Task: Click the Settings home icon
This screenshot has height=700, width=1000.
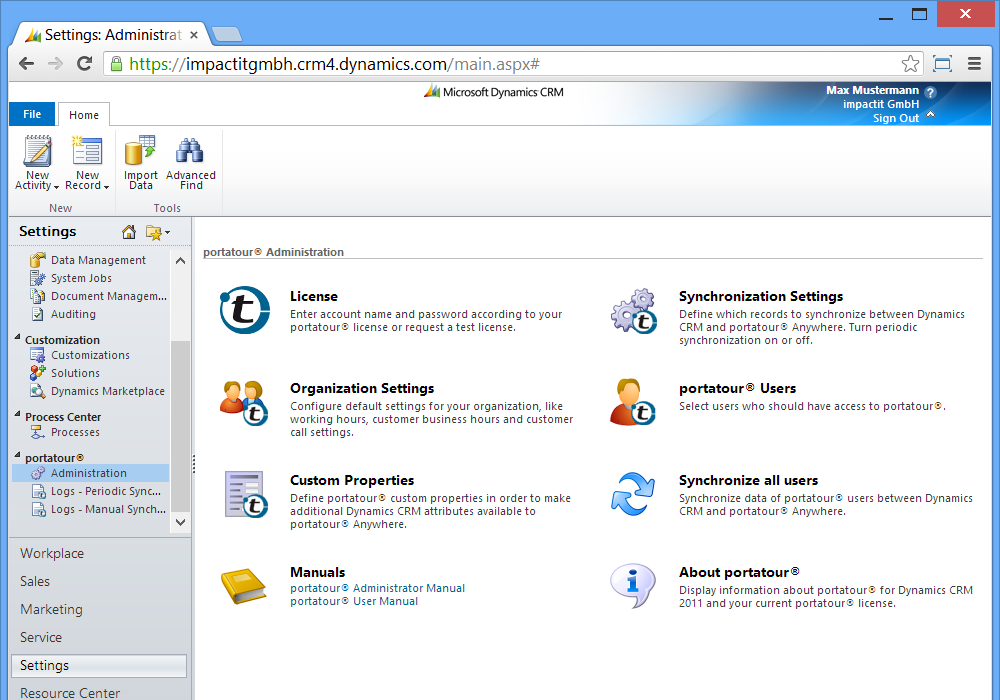Action: pos(129,232)
